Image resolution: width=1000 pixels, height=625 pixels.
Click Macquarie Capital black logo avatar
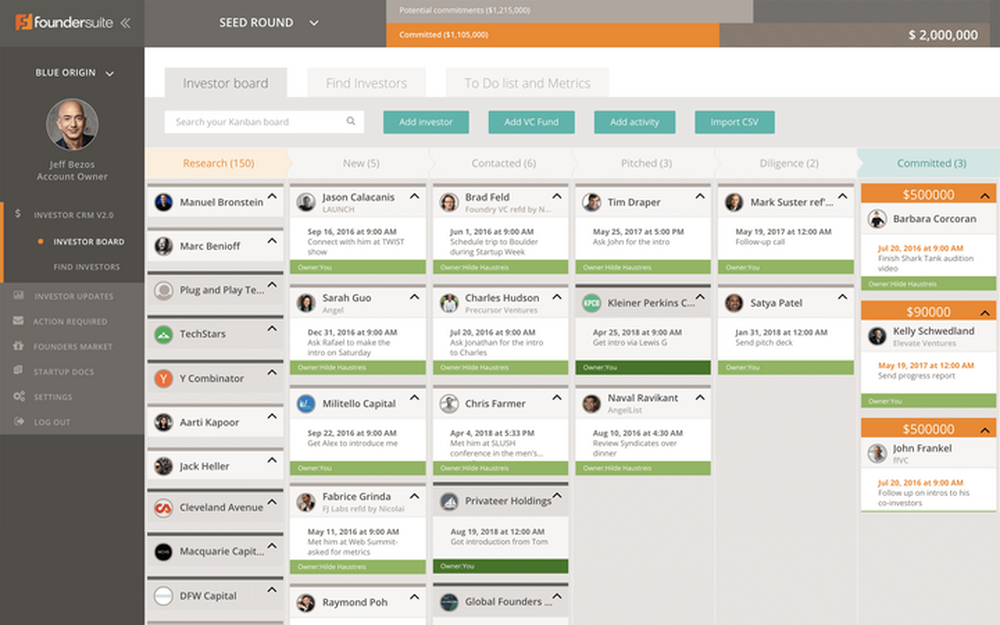click(164, 552)
